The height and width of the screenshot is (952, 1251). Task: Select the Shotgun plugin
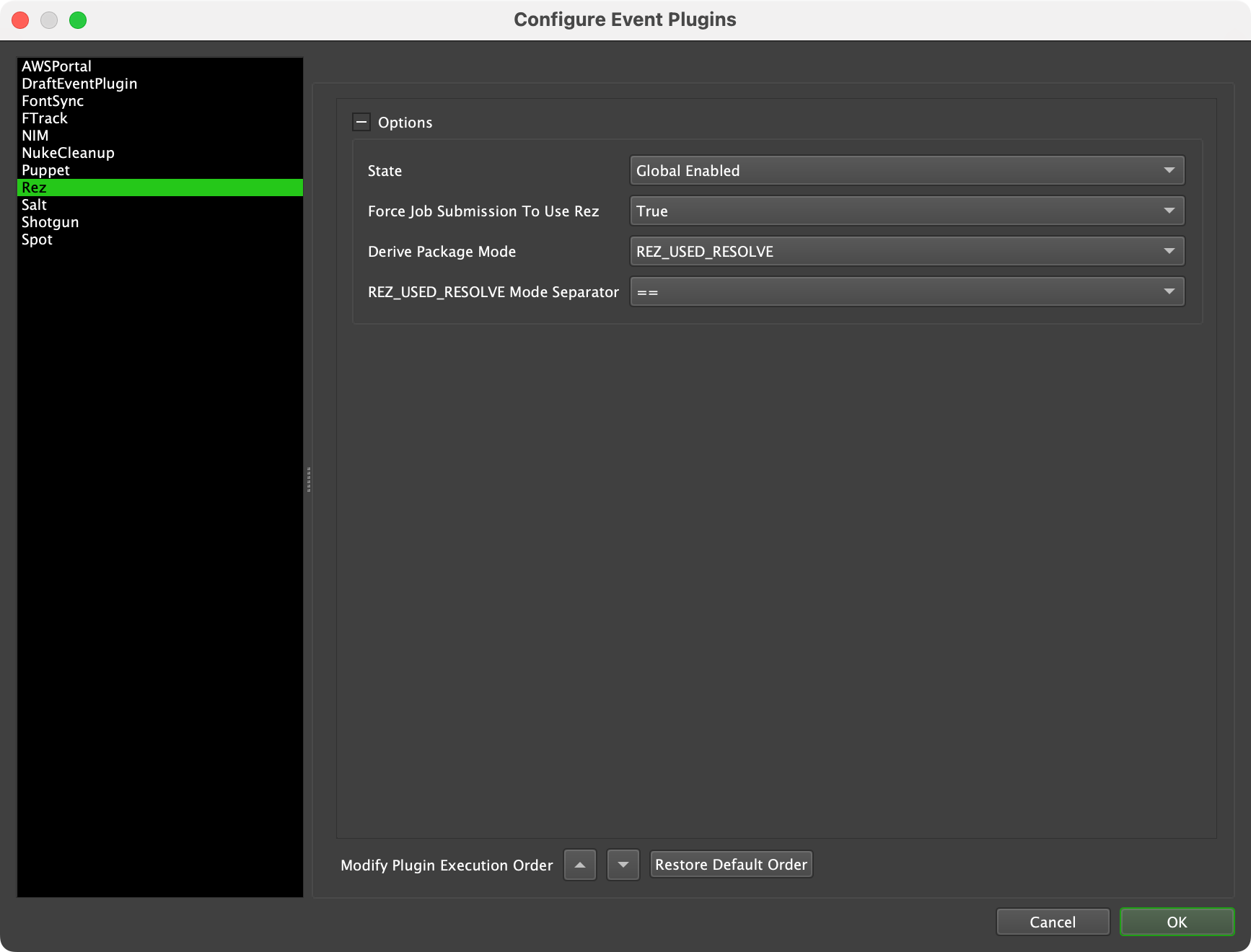(x=51, y=222)
